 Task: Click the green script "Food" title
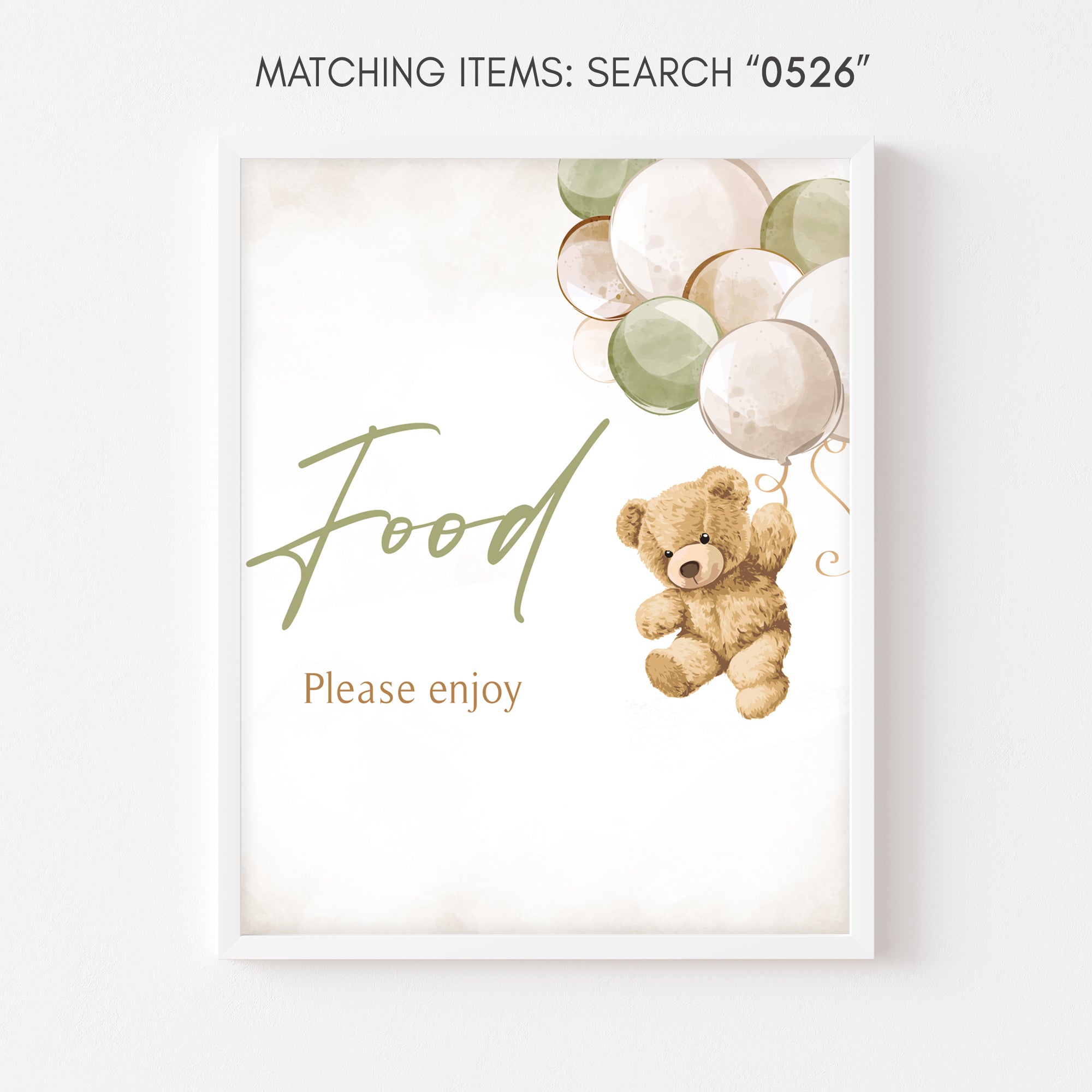coord(428,523)
